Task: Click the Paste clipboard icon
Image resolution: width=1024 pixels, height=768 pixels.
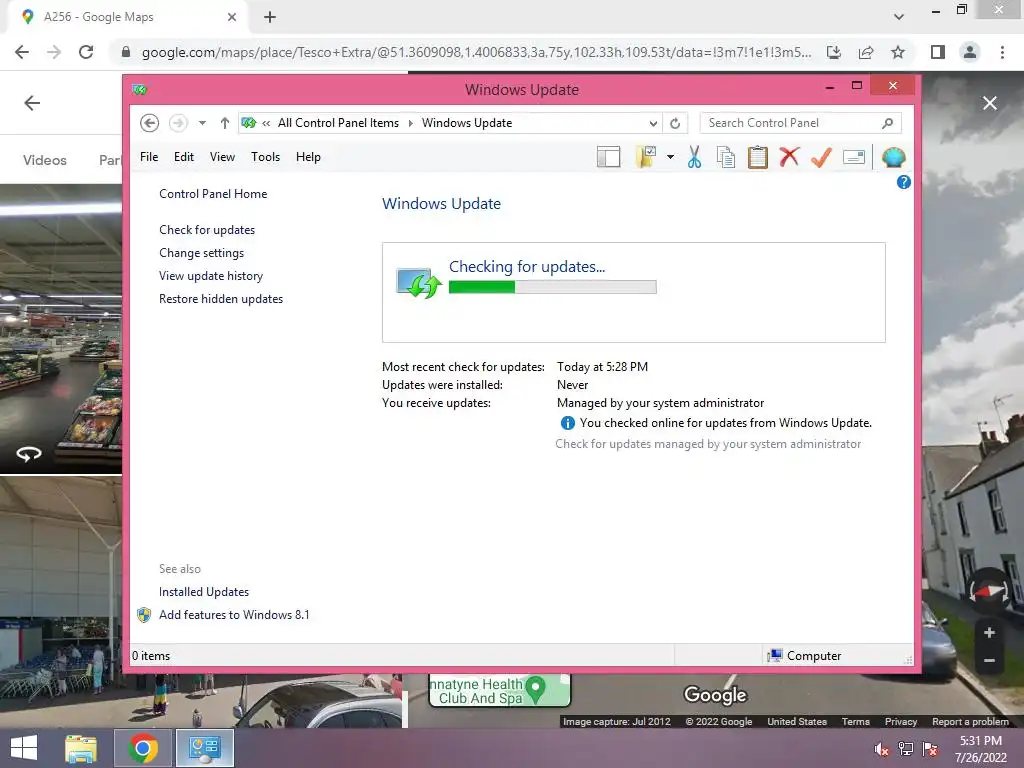Action: point(758,157)
